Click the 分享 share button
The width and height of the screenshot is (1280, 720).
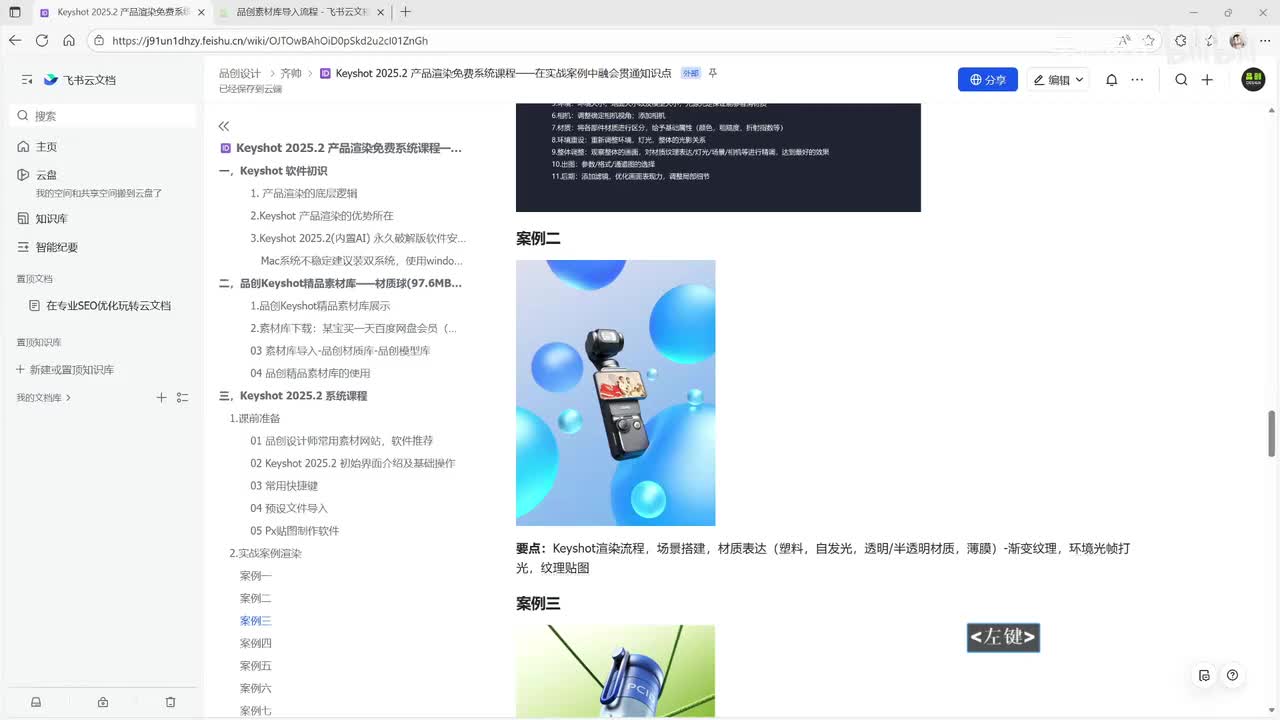pos(988,80)
